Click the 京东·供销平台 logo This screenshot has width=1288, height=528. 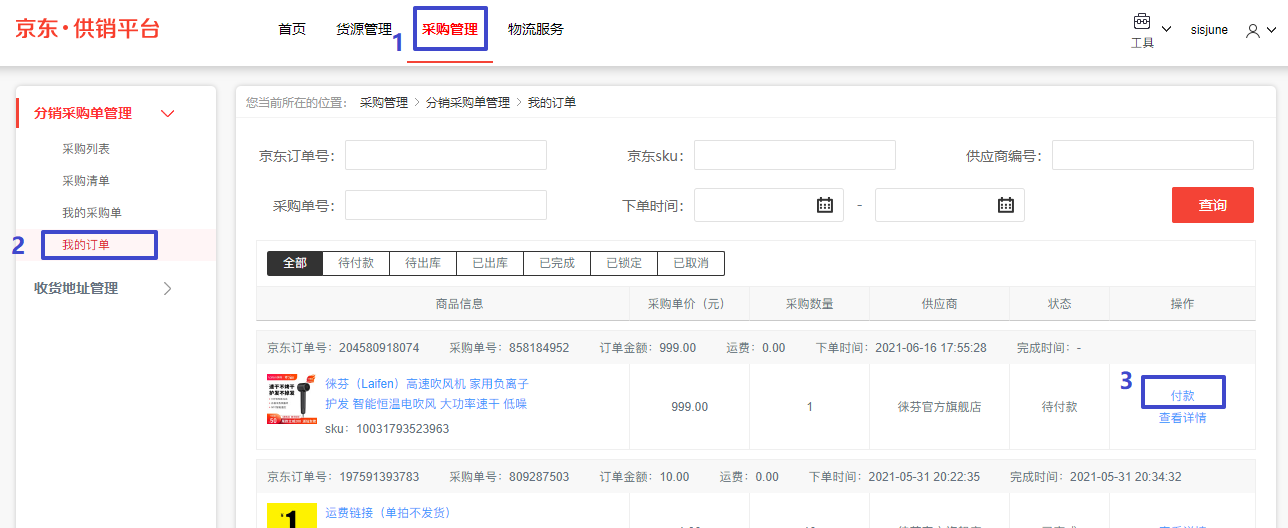(x=88, y=29)
